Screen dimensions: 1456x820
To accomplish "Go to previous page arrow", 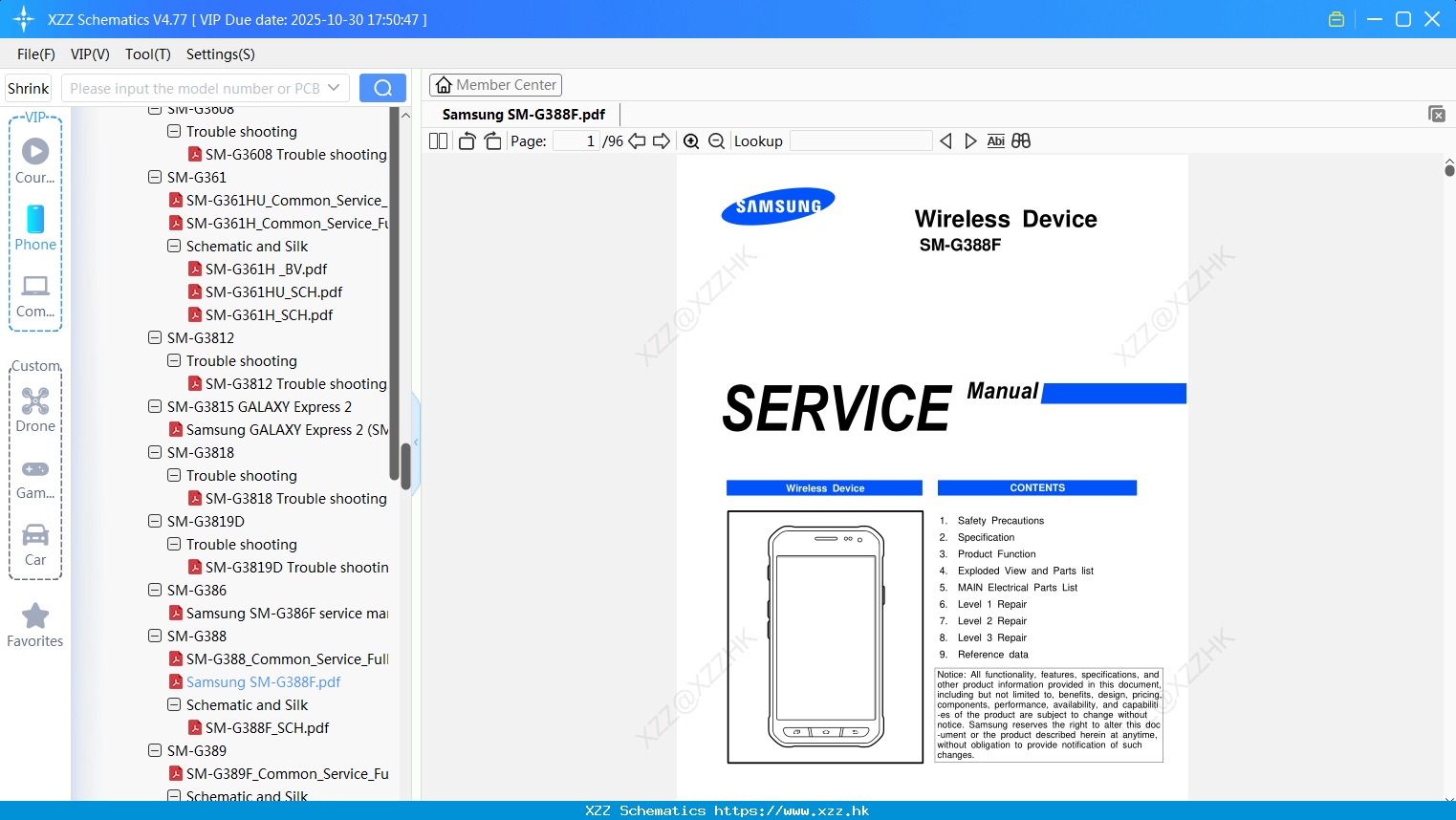I will tap(637, 140).
